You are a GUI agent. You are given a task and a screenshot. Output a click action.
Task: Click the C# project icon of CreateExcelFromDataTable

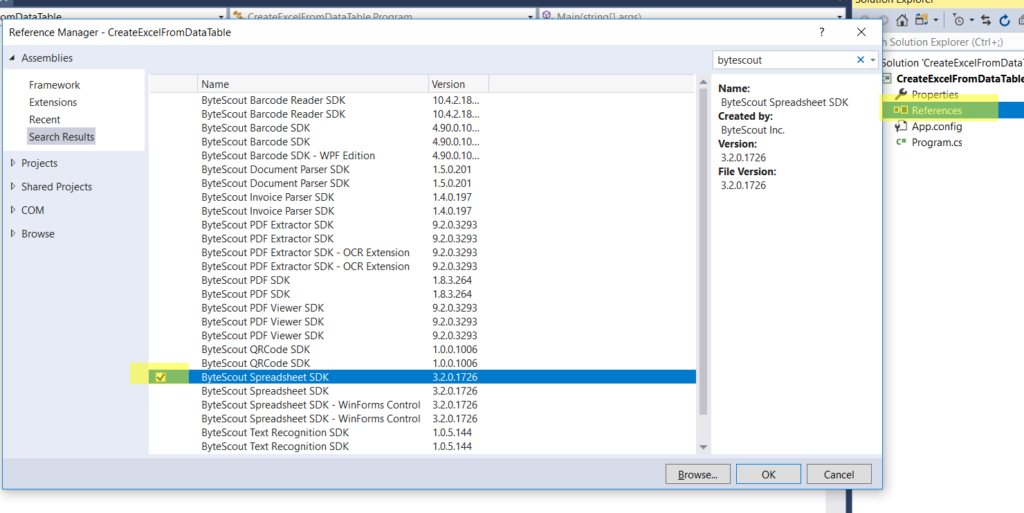coord(886,78)
